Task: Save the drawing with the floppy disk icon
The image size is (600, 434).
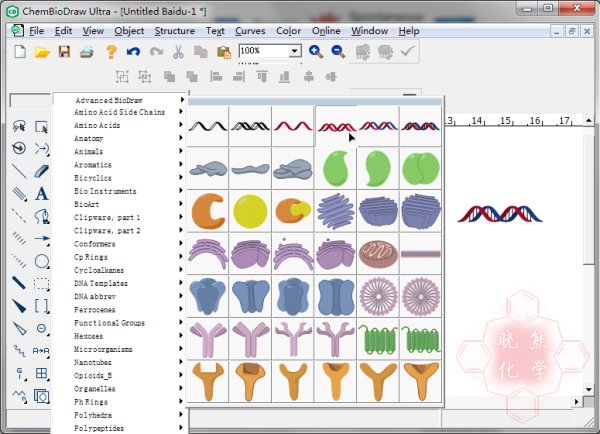Action: click(64, 51)
